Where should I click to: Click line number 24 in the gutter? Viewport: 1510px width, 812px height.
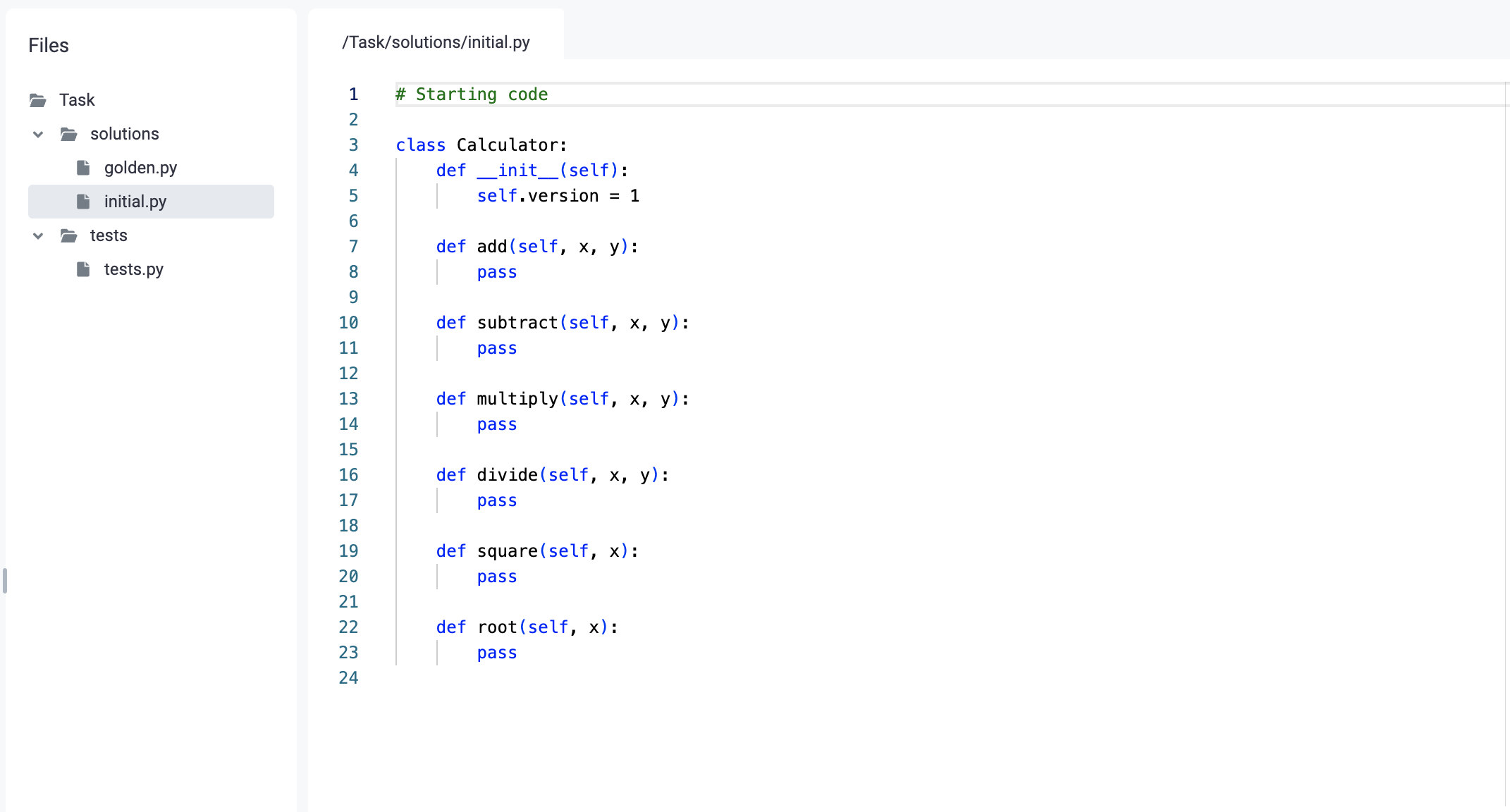pyautogui.click(x=348, y=678)
